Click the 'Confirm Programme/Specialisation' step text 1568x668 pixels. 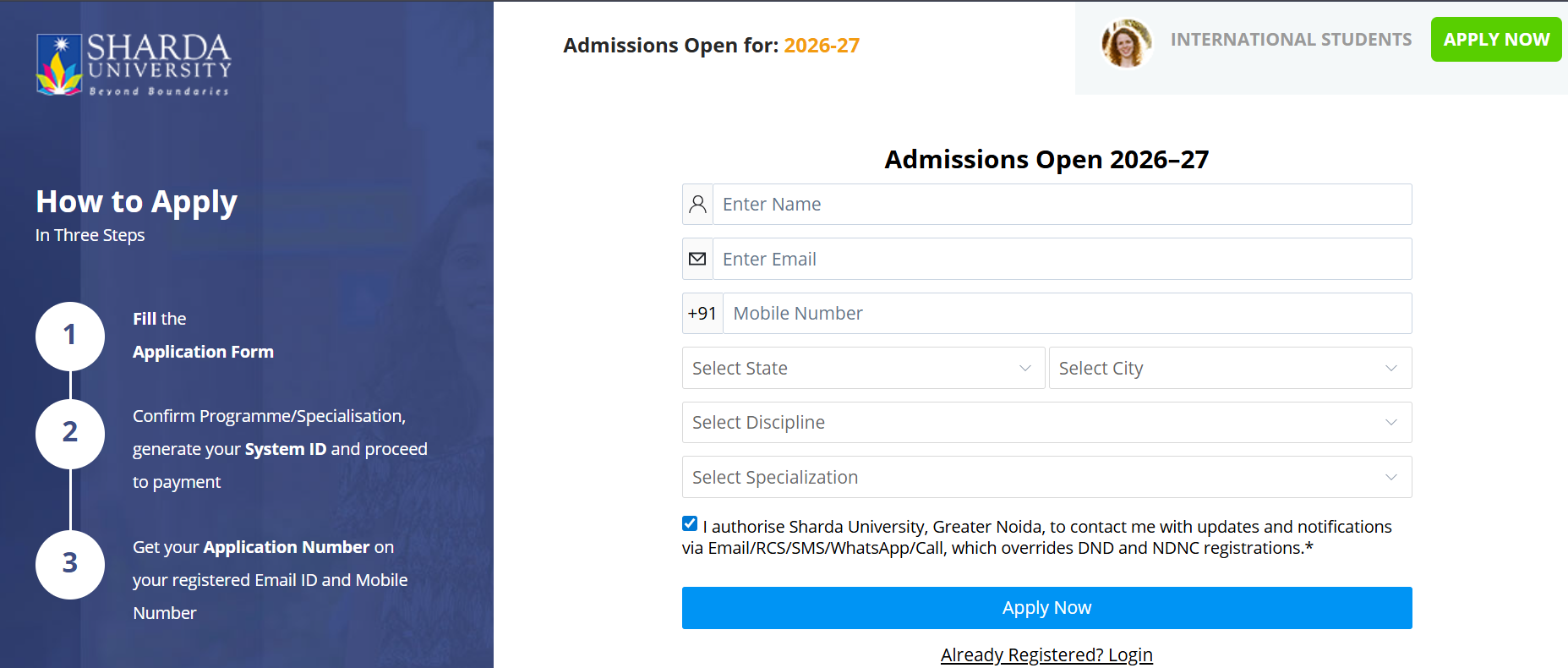tap(280, 449)
